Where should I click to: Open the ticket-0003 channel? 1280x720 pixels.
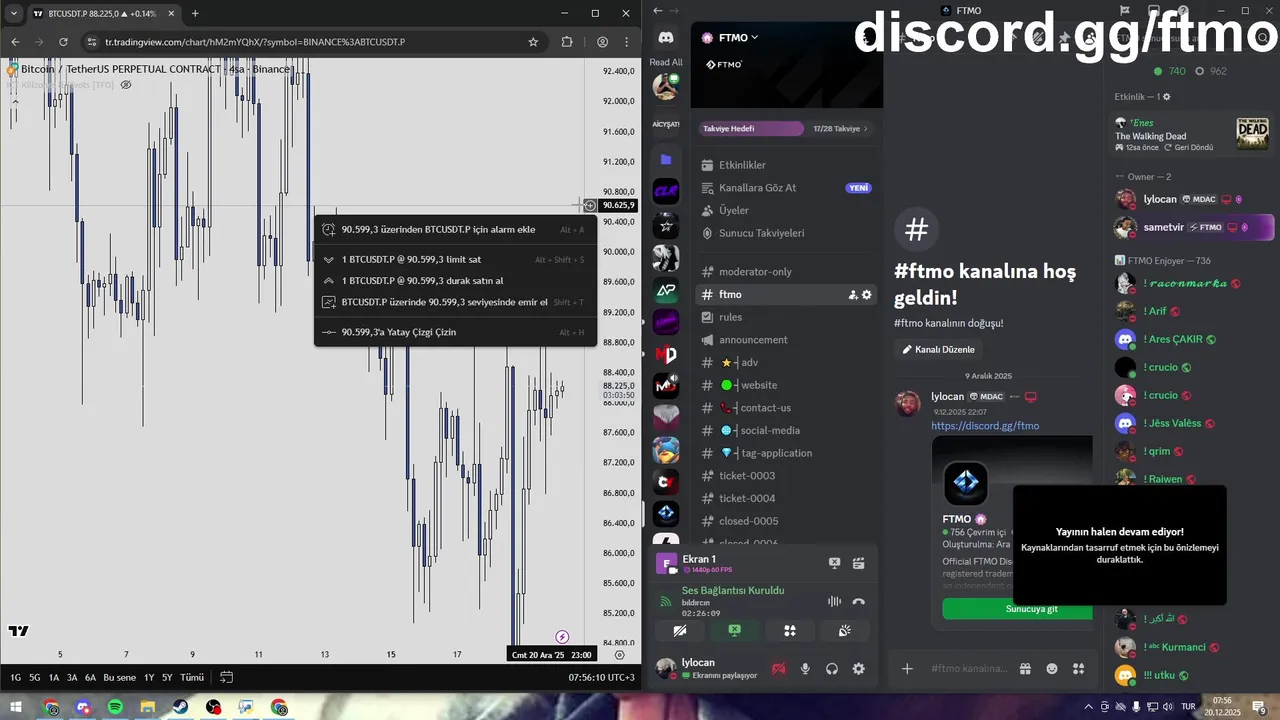click(x=786, y=476)
